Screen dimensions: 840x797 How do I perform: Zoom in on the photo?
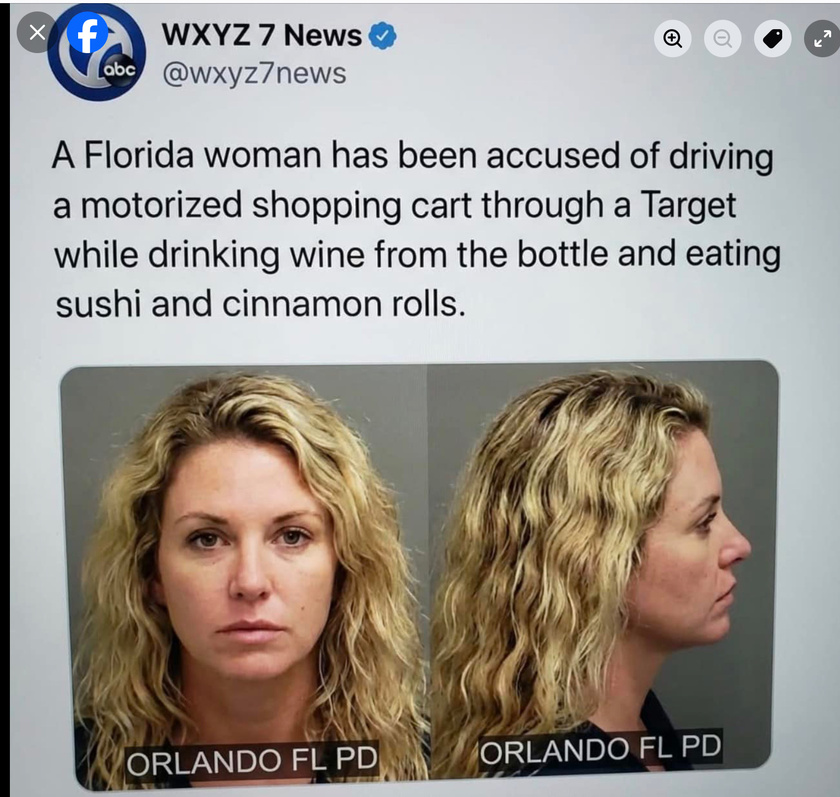(x=672, y=39)
